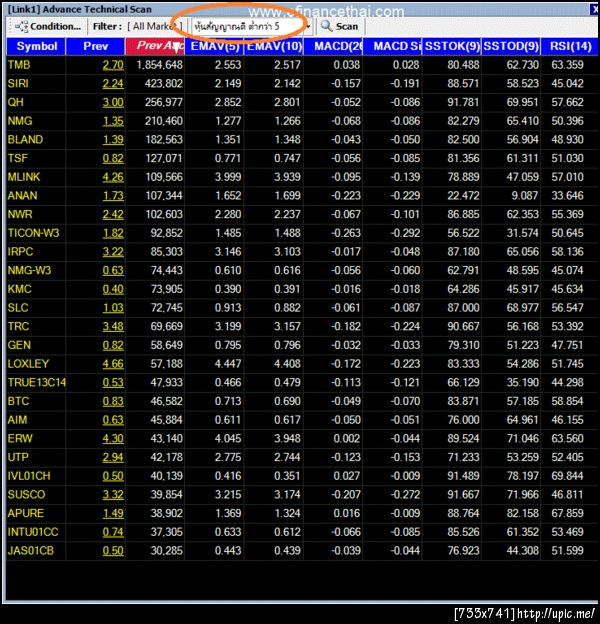
Task: Click ERW EMAV(5) value 4.045
Action: click(x=228, y=439)
